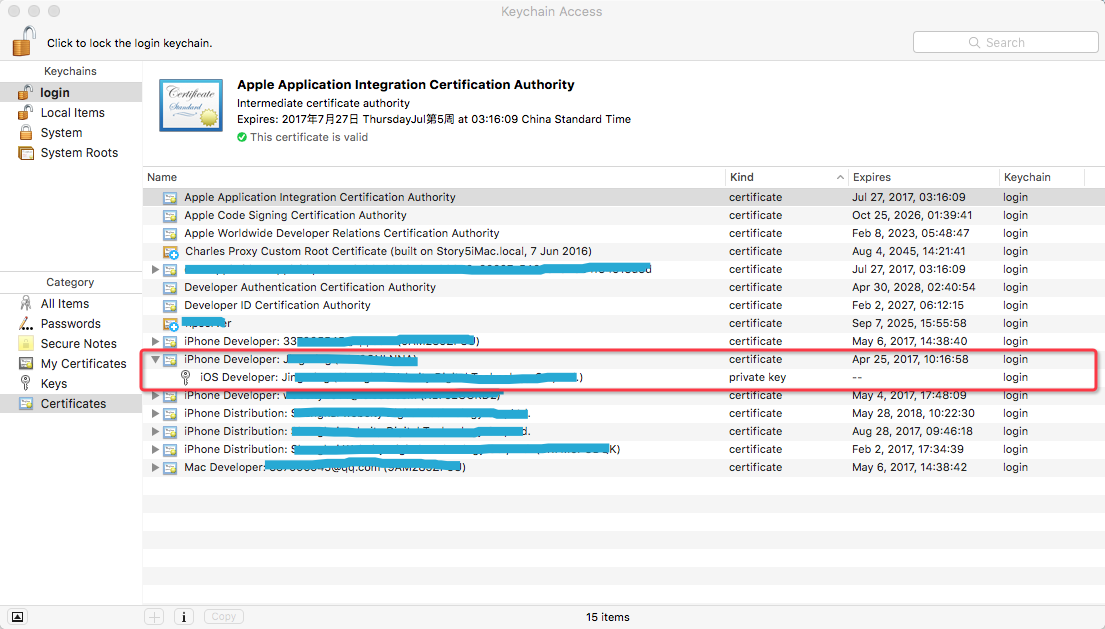Show the All Items category

tap(70, 304)
